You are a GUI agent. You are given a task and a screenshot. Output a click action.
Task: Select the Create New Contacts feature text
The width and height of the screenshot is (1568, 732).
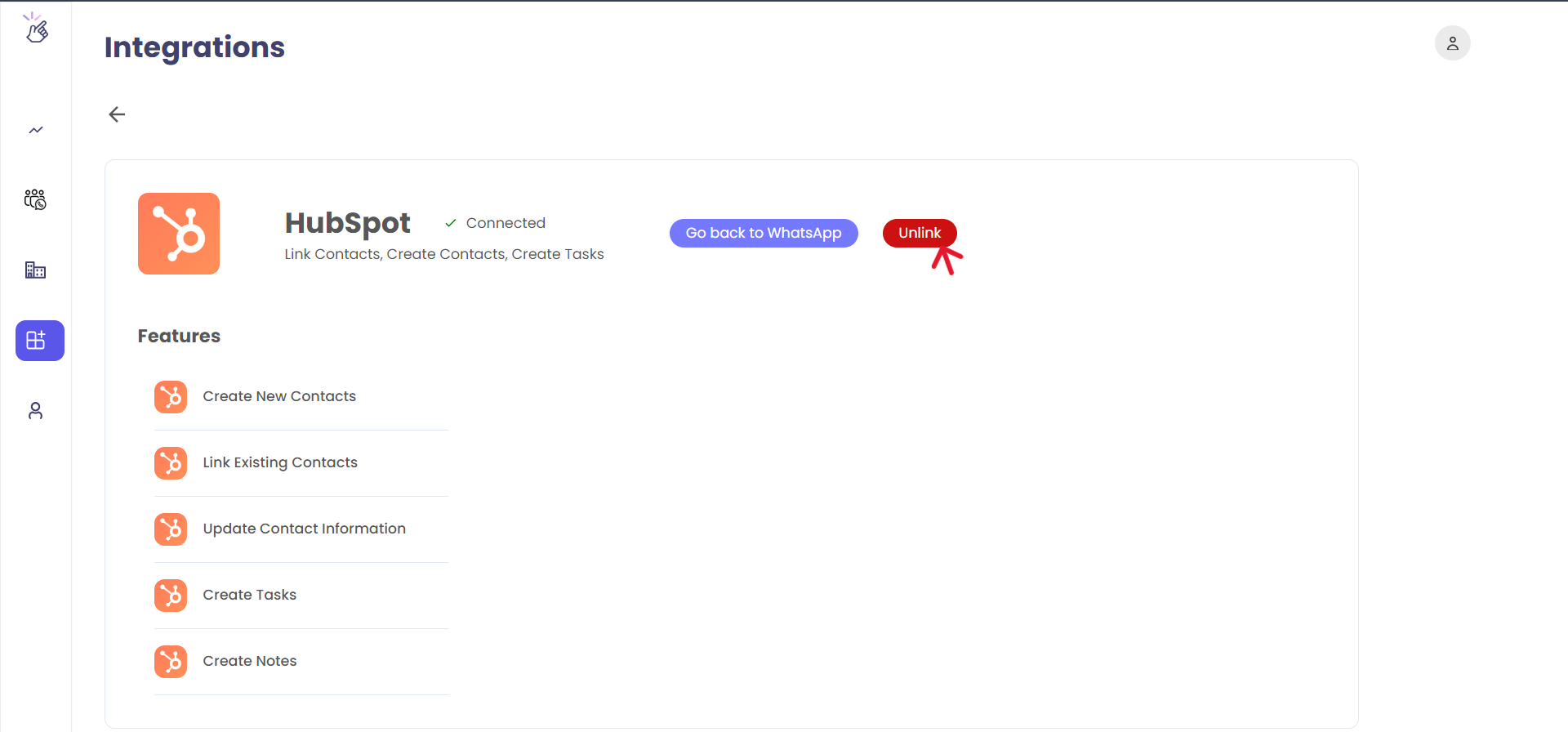pyautogui.click(x=279, y=396)
